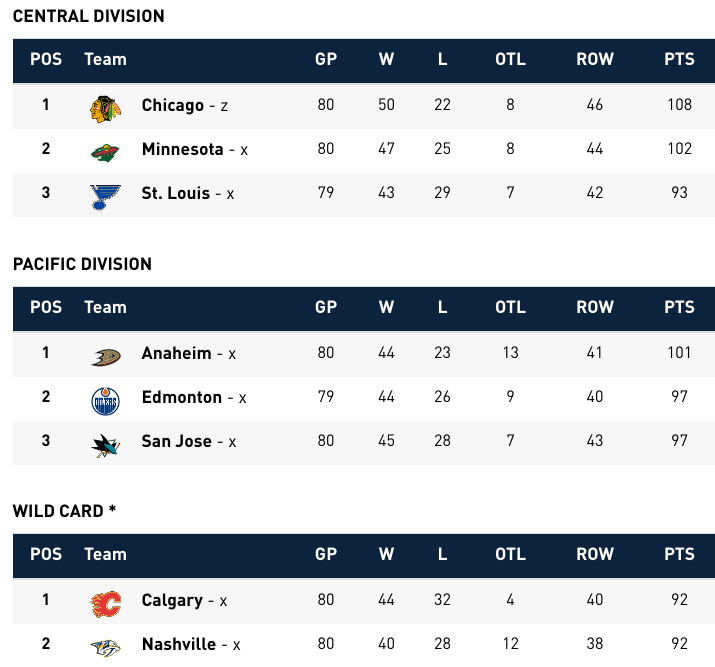Open the Minnesota team link
Screen dimensions: 715x667
pyautogui.click(x=182, y=149)
